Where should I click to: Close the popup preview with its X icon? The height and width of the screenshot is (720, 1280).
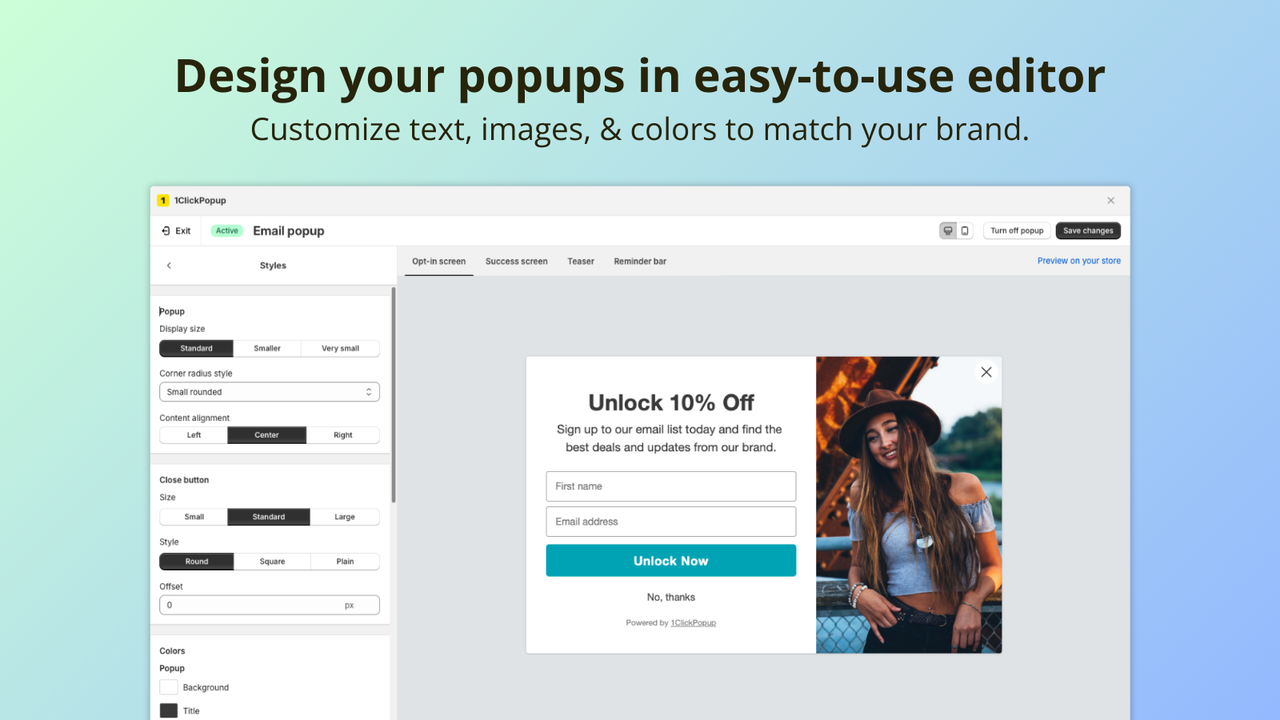986,371
